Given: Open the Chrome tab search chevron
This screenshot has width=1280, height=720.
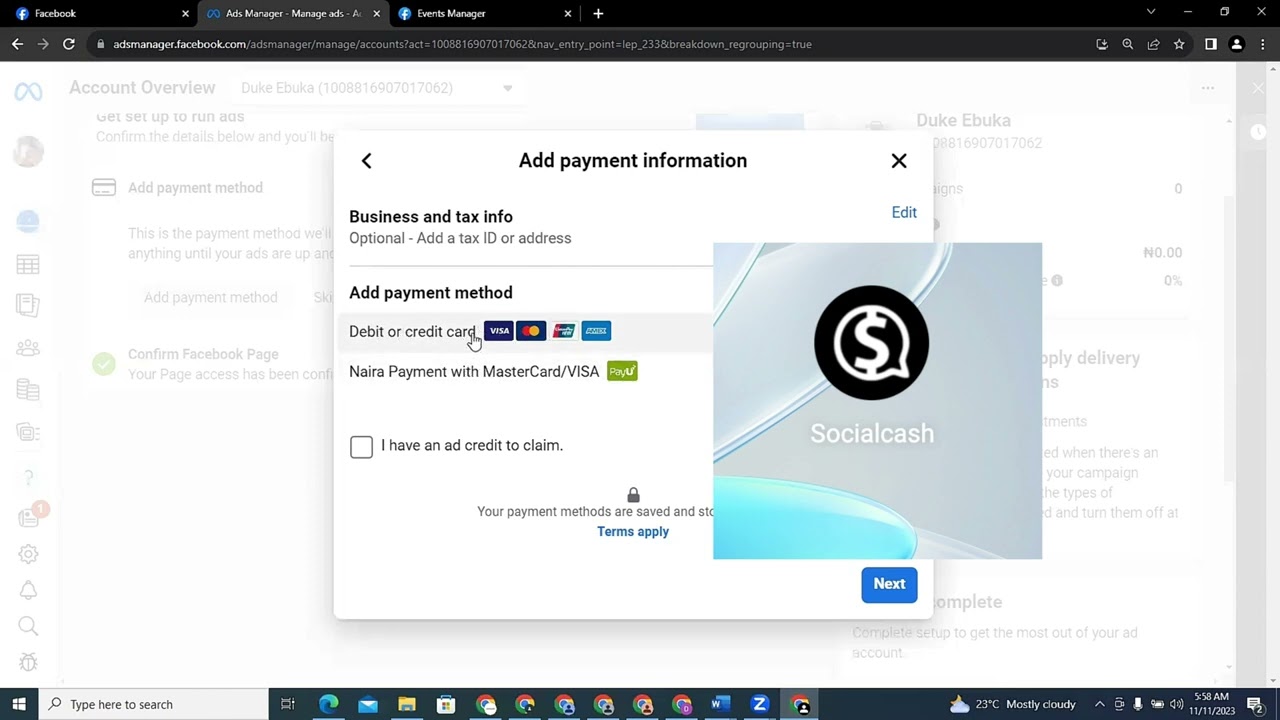Looking at the screenshot, I should pos(1151,13).
